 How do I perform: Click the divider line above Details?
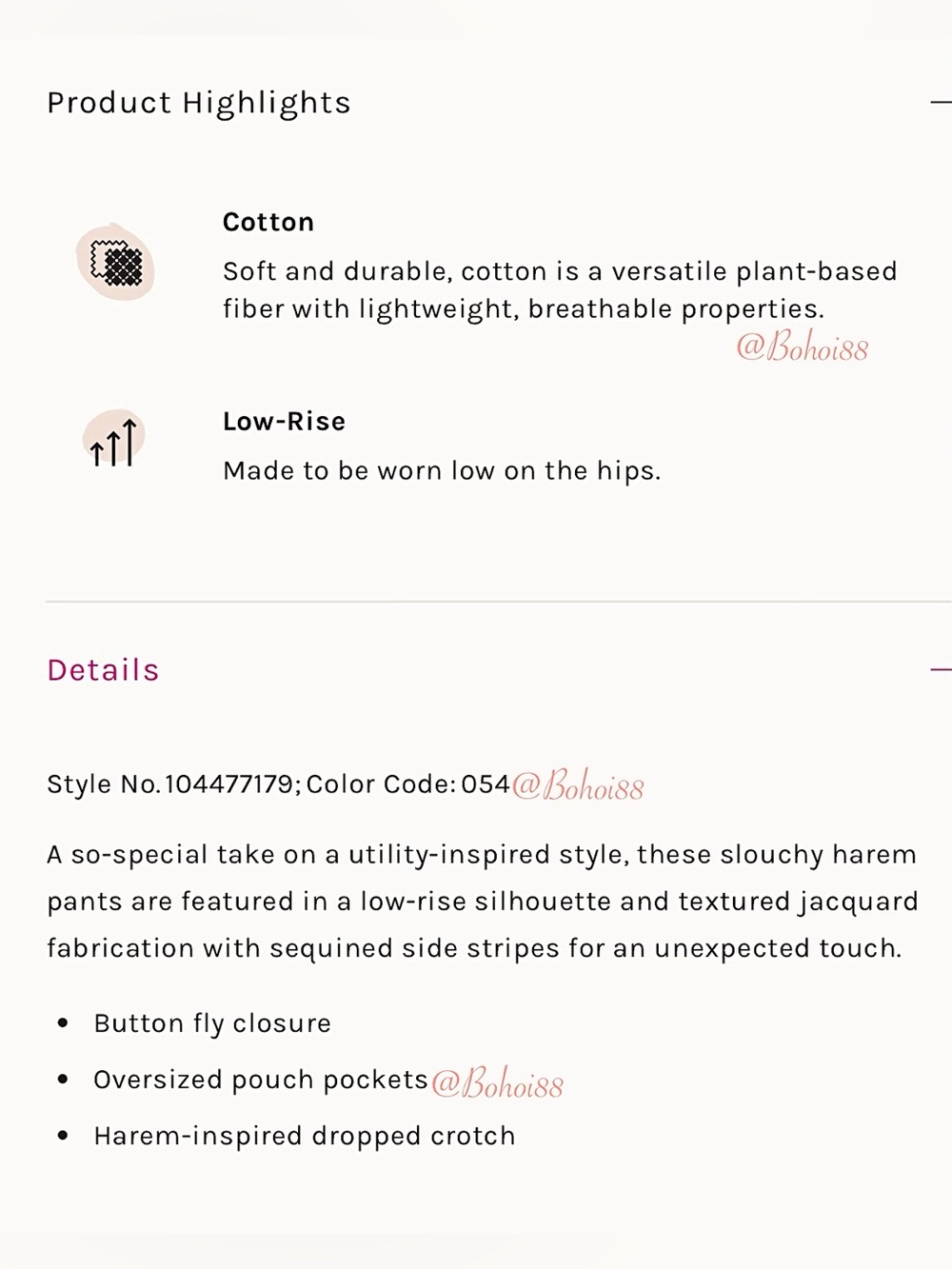499,602
